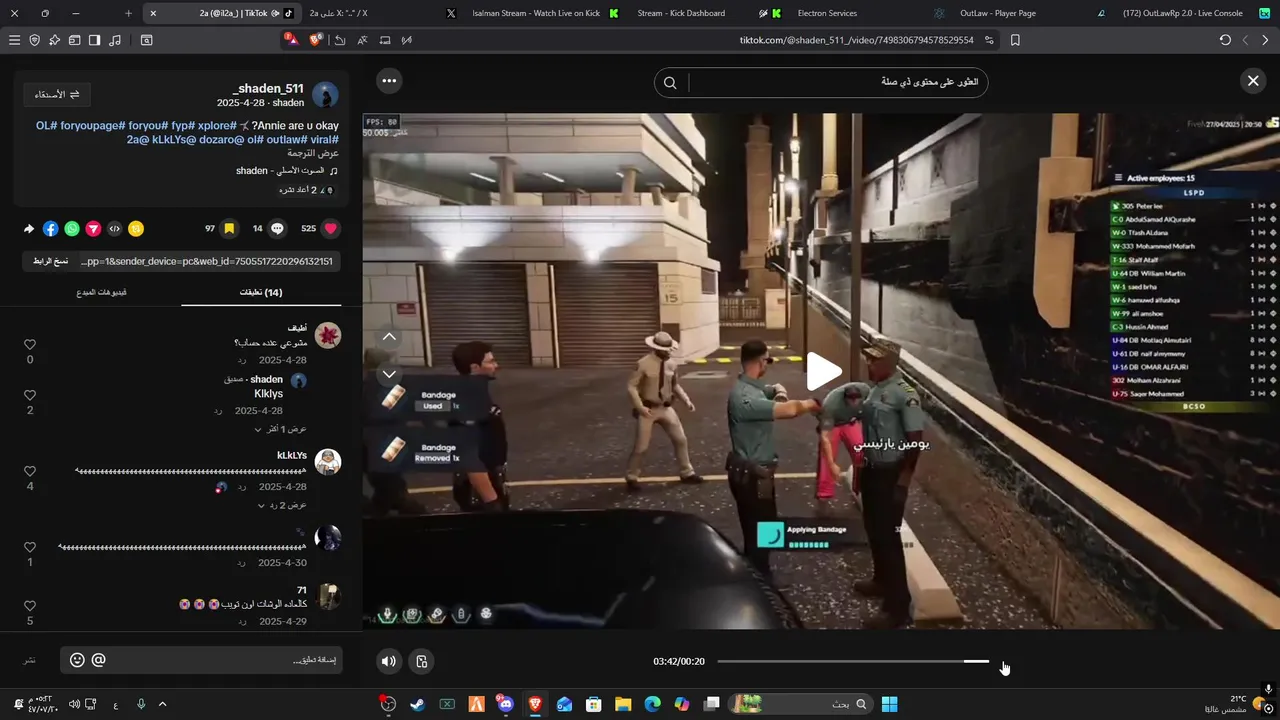The width and height of the screenshot is (1280, 720).
Task: Like the comment by user 71
Action: point(30,606)
